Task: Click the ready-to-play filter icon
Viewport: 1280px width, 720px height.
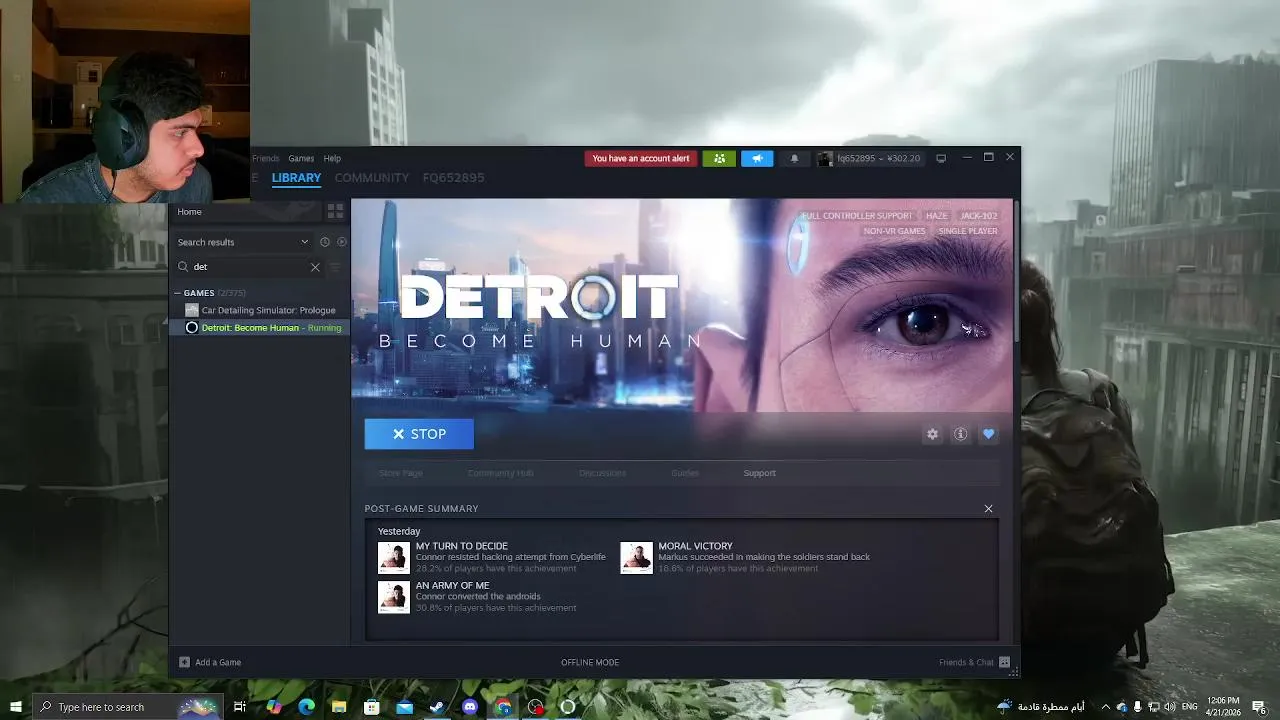Action: pyautogui.click(x=342, y=242)
